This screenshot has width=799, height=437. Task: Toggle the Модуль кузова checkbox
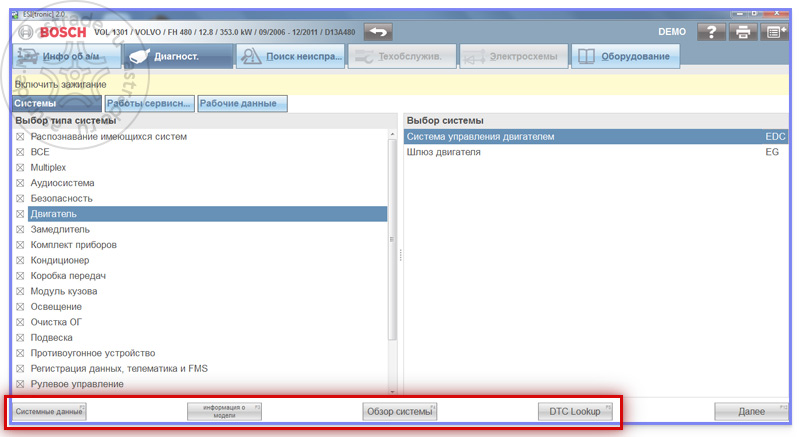[x=20, y=291]
